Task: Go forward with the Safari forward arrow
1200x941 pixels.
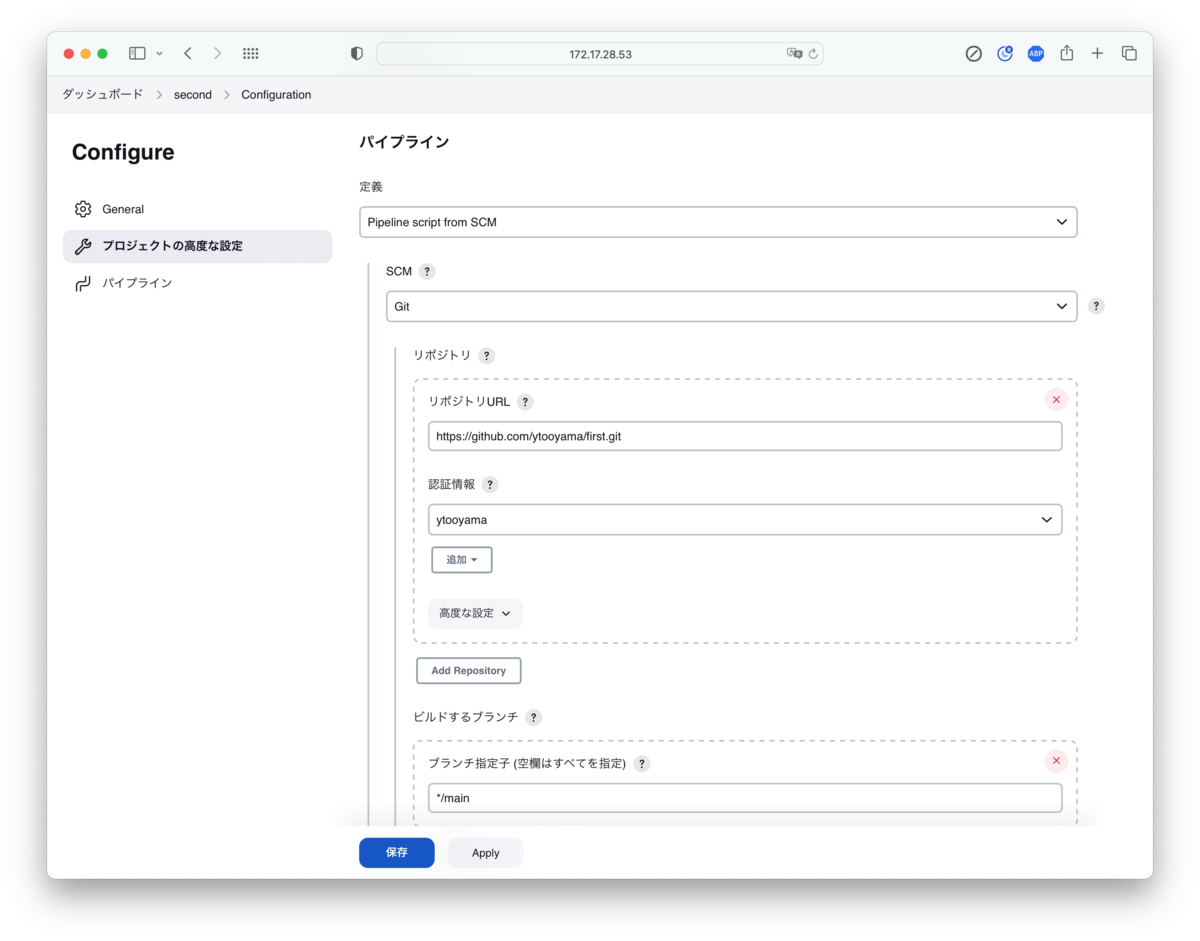Action: coord(217,54)
